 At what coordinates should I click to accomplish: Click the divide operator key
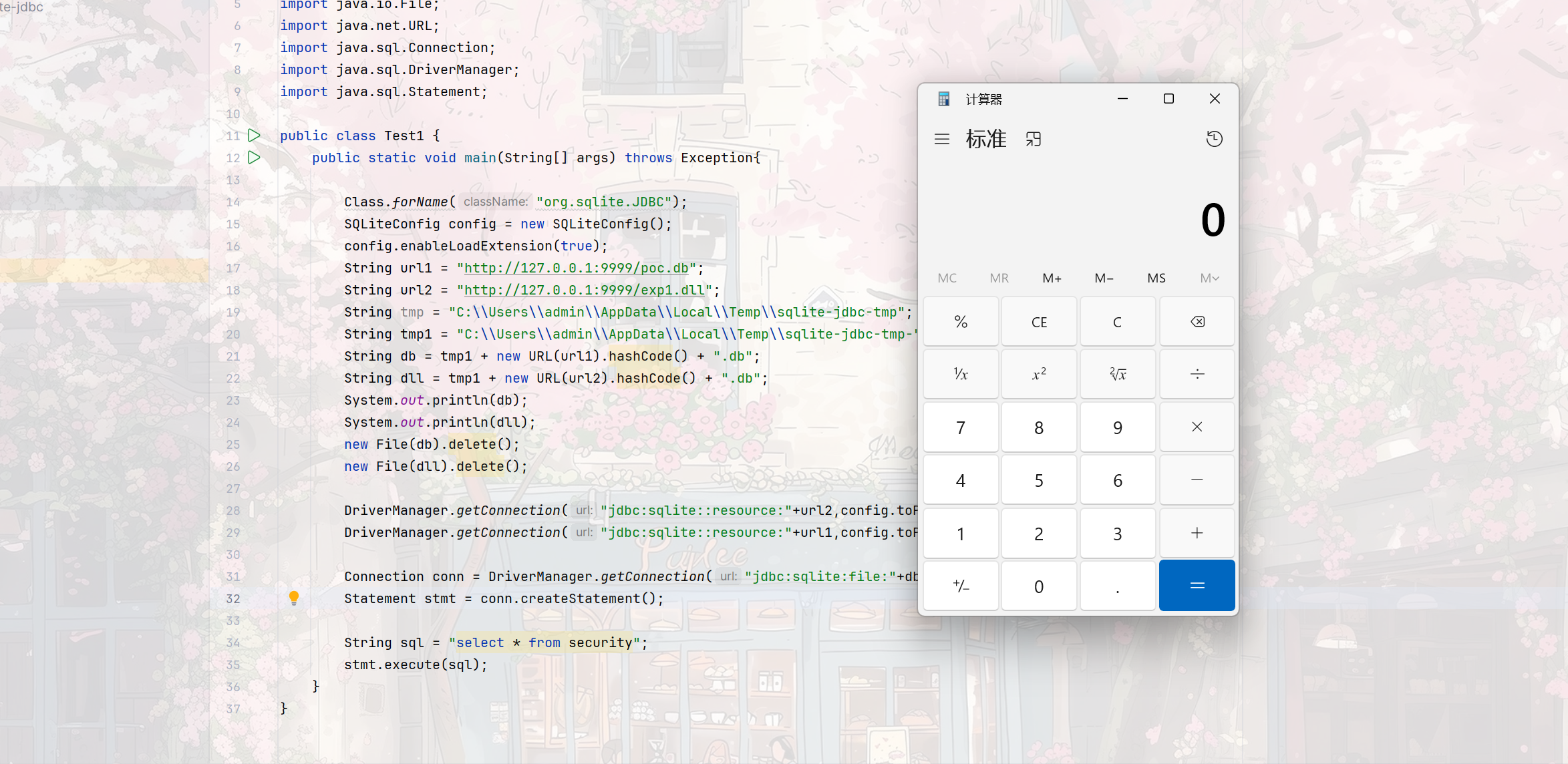[1197, 374]
